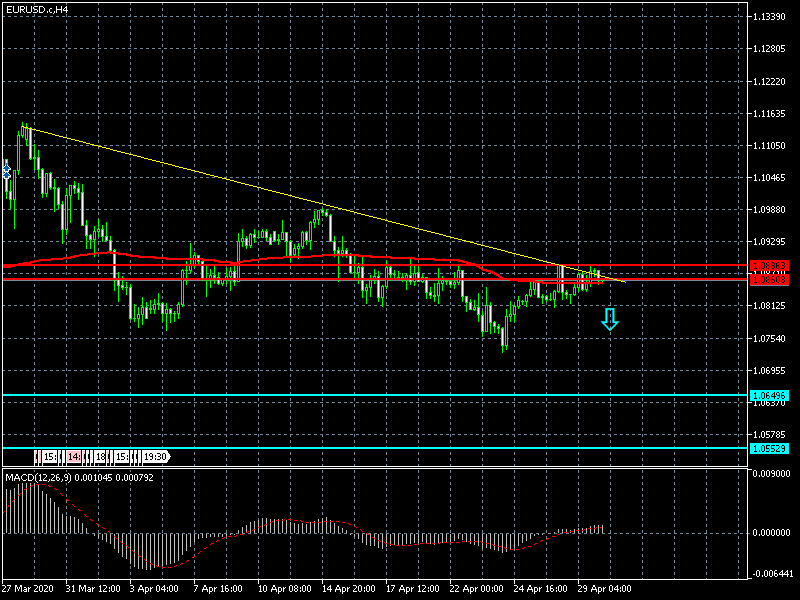Click the blue diamond marker at left edge
800x600 pixels.
tap(7, 172)
